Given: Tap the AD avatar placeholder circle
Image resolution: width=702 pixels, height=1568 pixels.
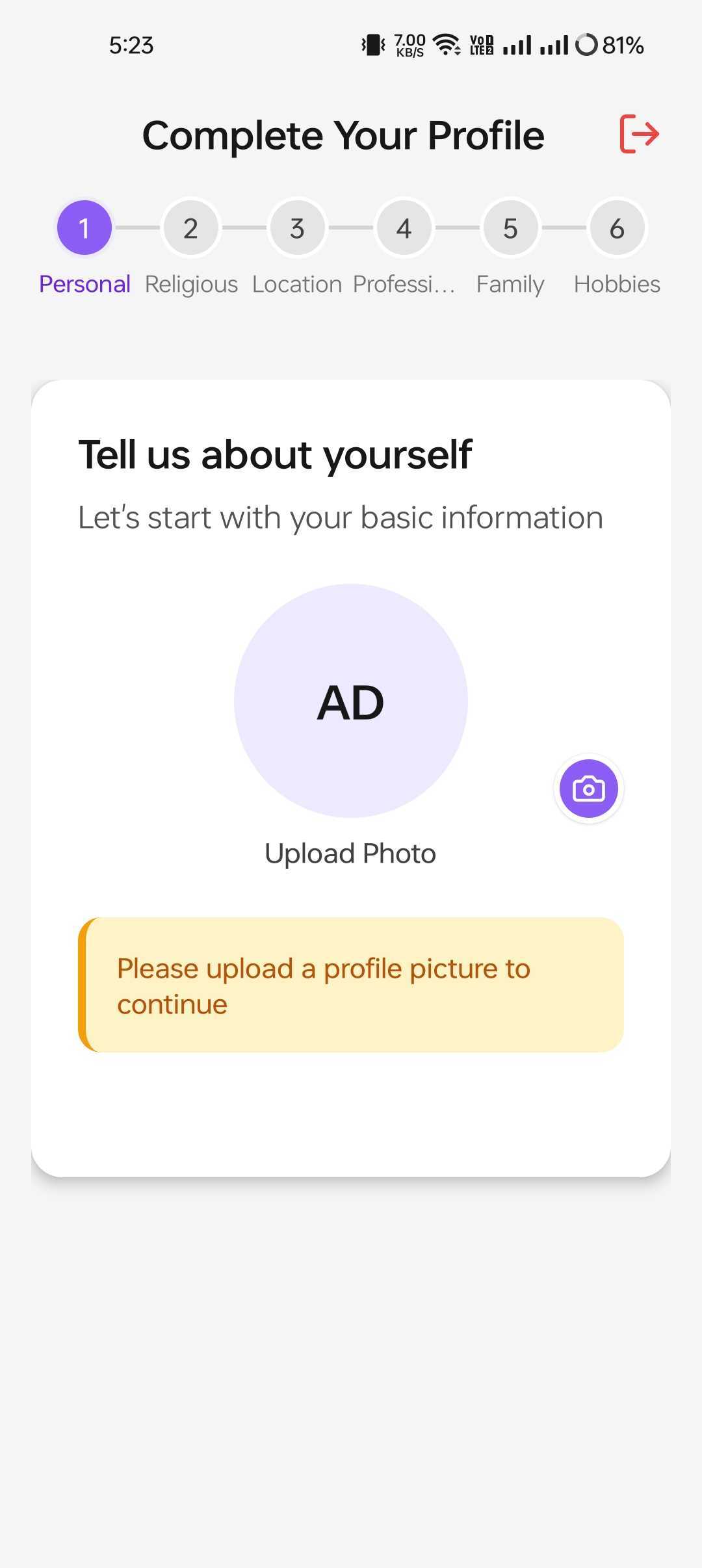Looking at the screenshot, I should click(351, 701).
